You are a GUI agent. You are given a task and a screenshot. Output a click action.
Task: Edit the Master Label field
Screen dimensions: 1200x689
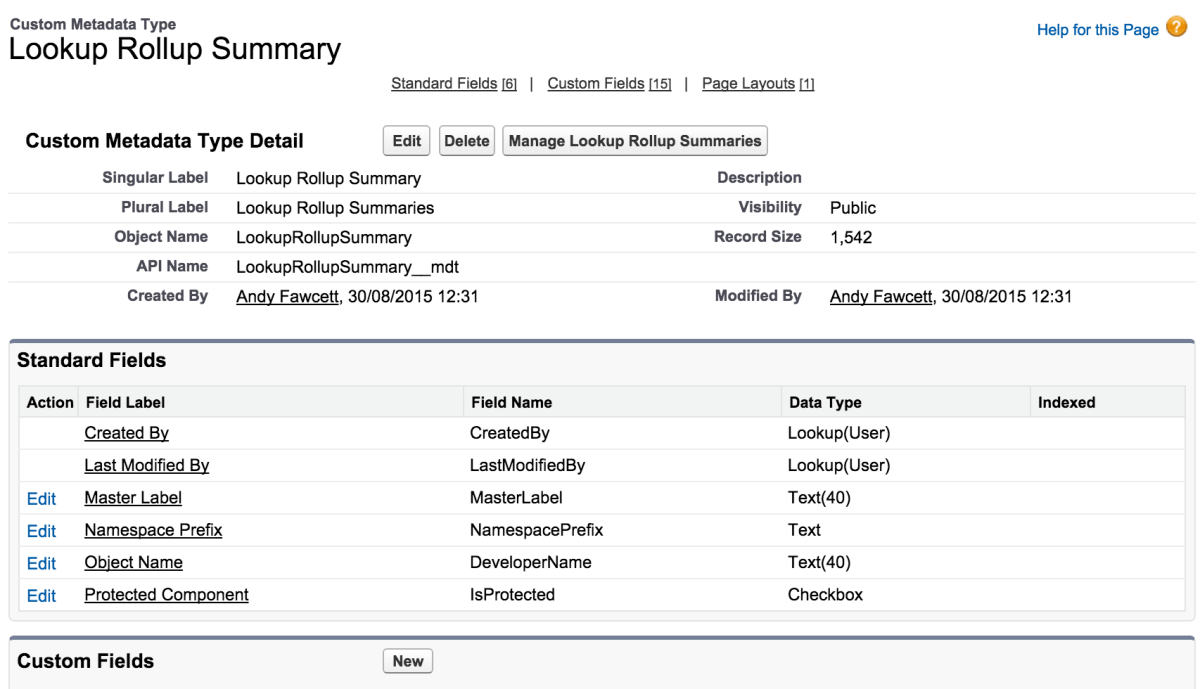coord(41,498)
